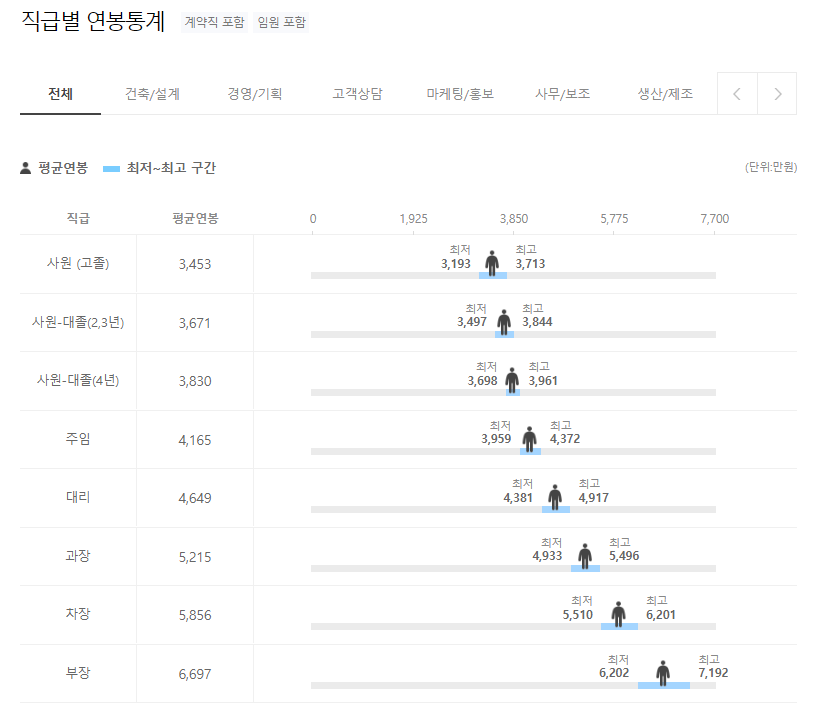Click the maximum value 7,192 for 부장

713,673
